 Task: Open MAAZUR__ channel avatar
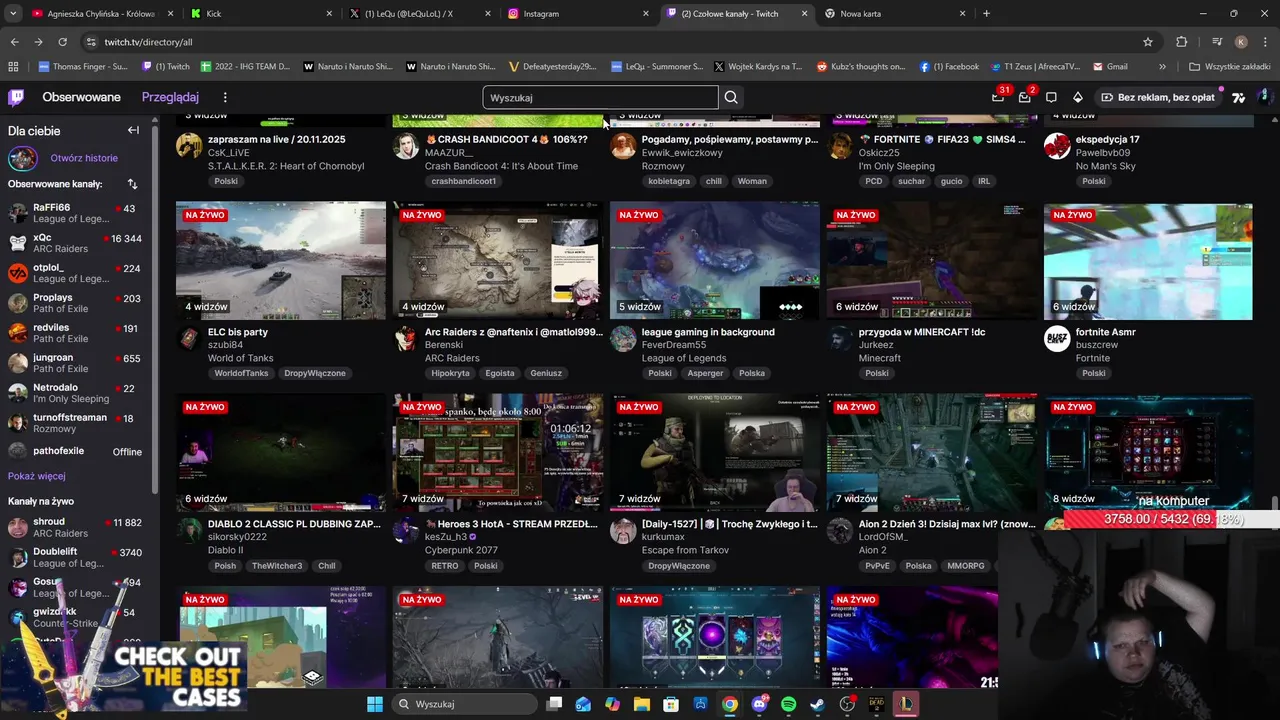tap(406, 146)
